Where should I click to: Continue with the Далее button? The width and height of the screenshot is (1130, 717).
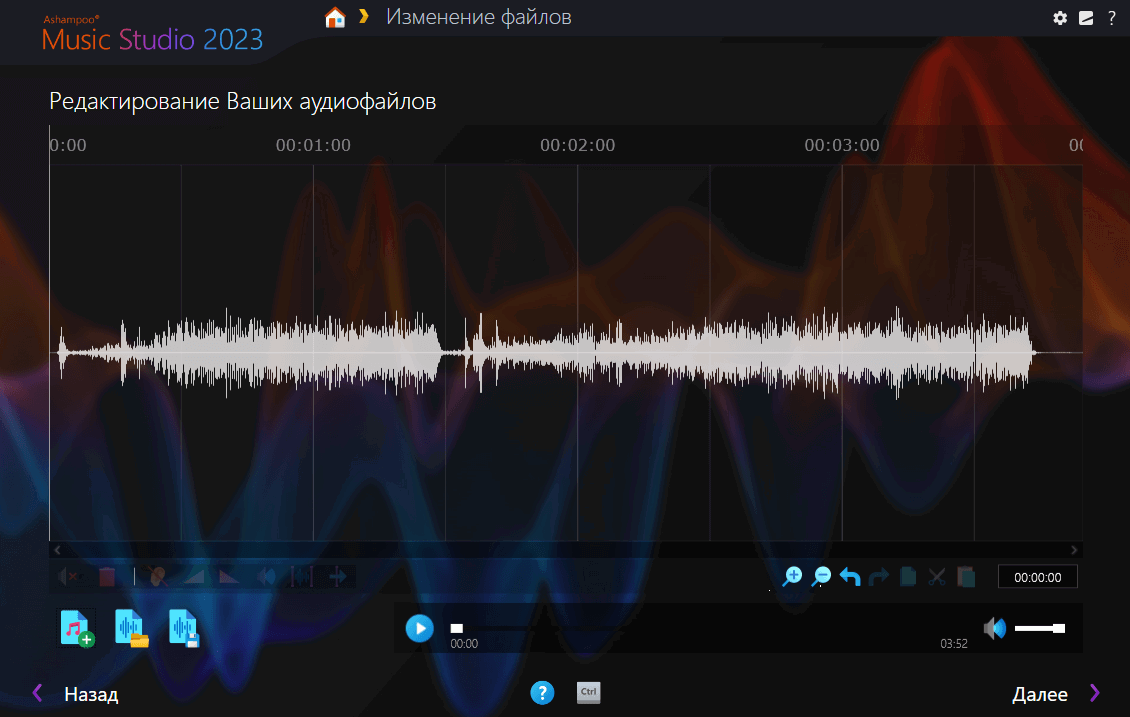(1040, 695)
